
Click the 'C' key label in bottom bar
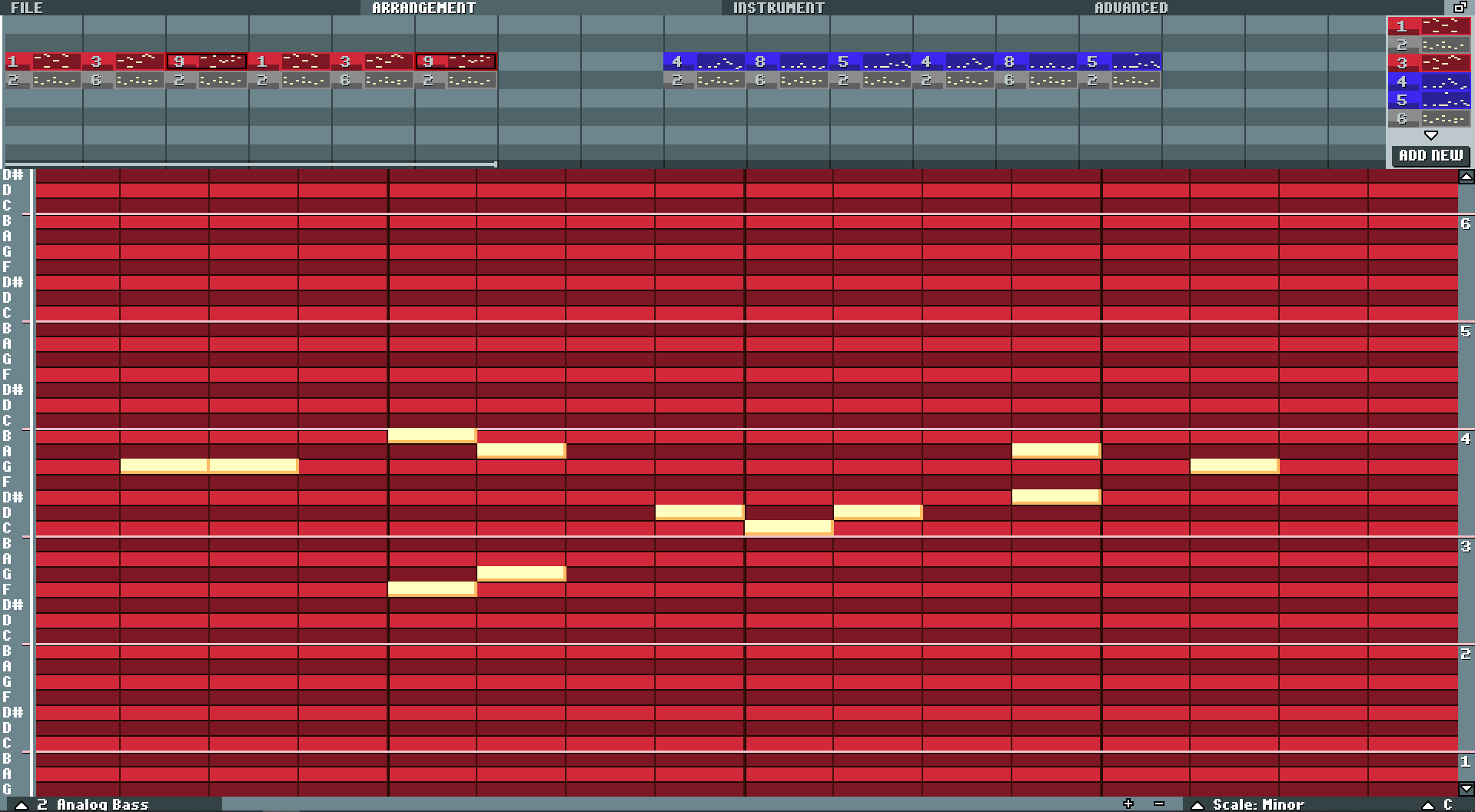[x=1448, y=804]
